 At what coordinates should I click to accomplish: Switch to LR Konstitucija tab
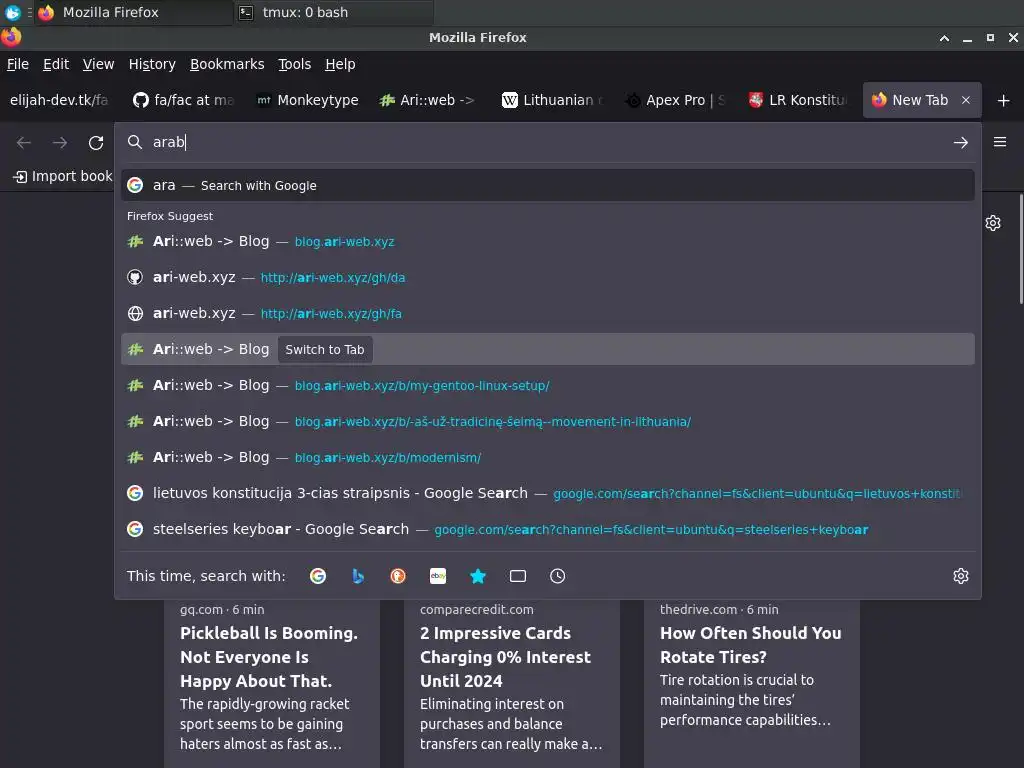click(x=799, y=100)
